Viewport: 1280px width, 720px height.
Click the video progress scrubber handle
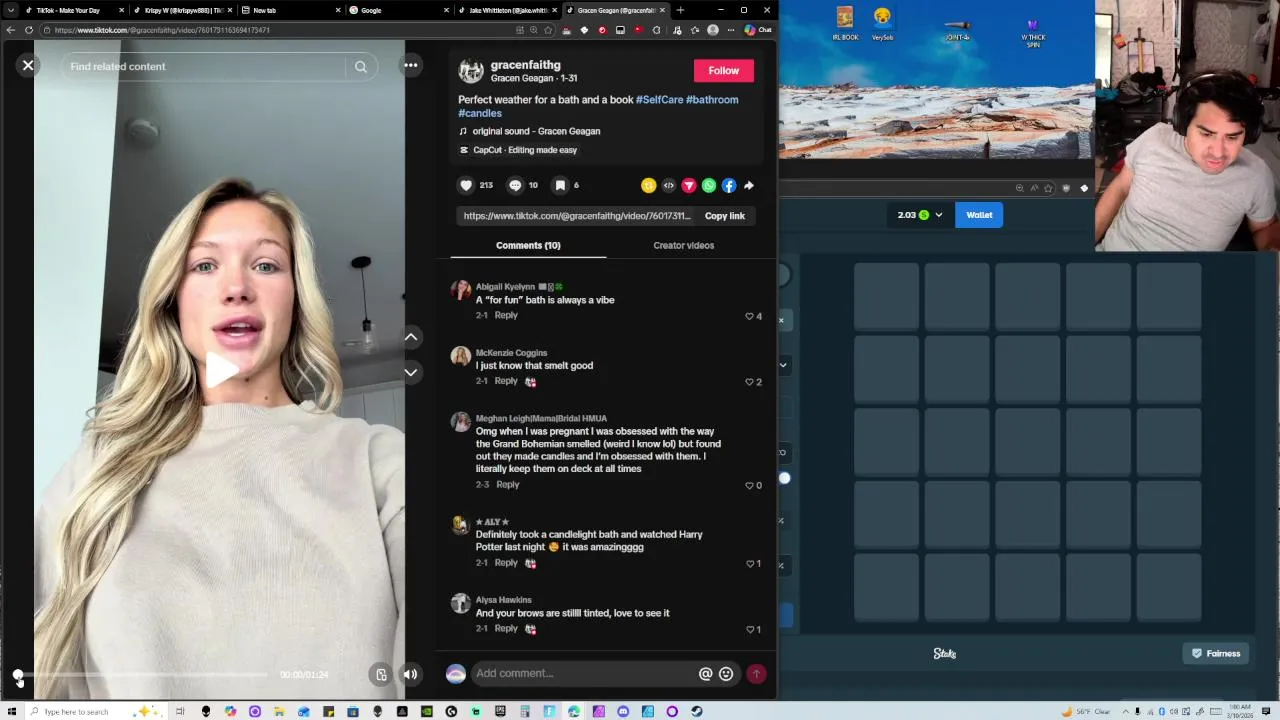[x=18, y=675]
